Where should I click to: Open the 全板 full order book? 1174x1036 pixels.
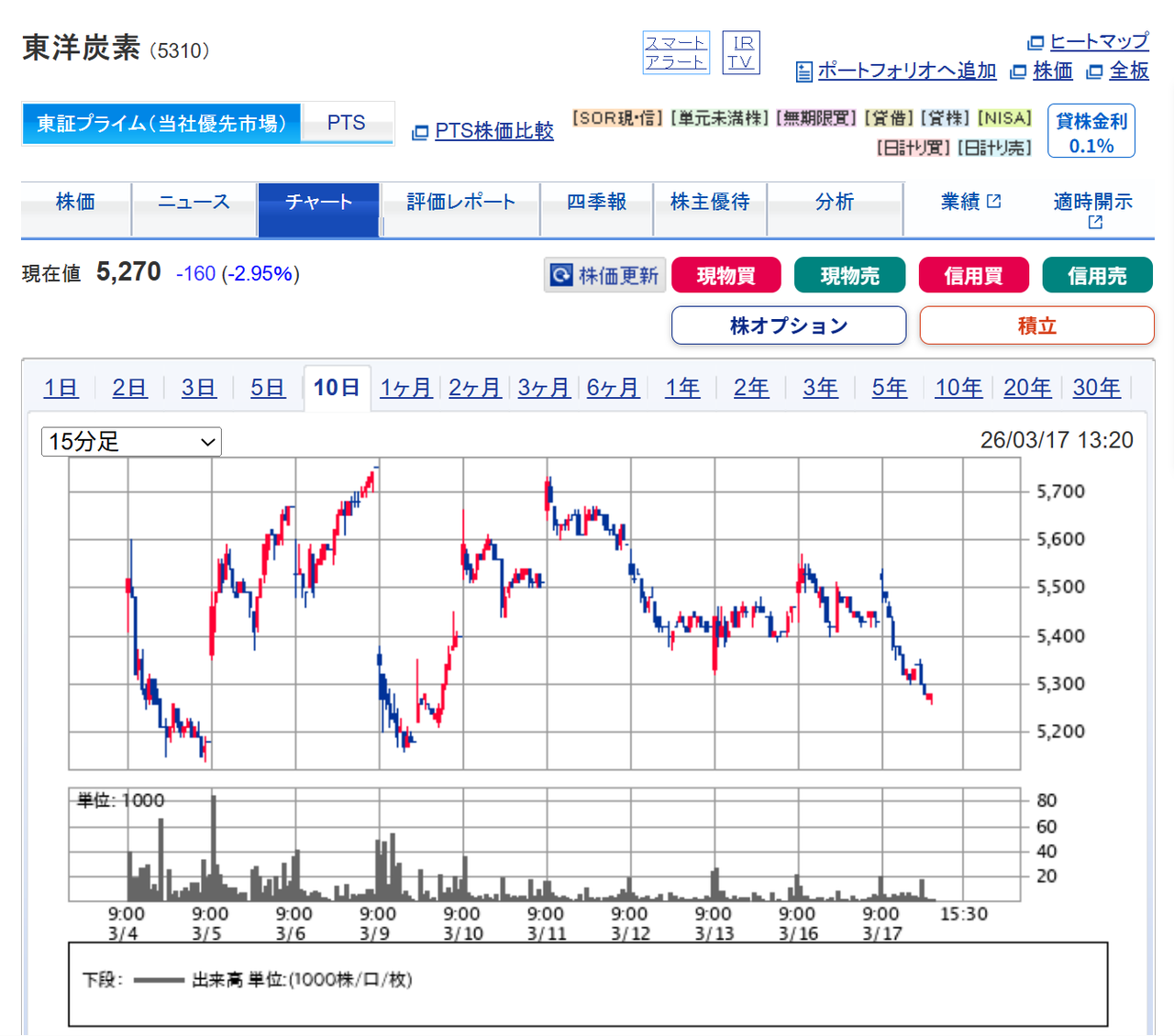(1129, 71)
